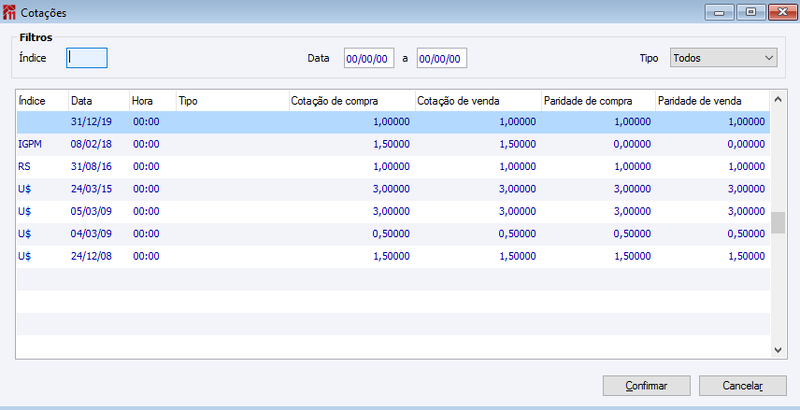Viewport: 800px width, 410px height.
Task: Click the start Data field
Action: [369, 59]
